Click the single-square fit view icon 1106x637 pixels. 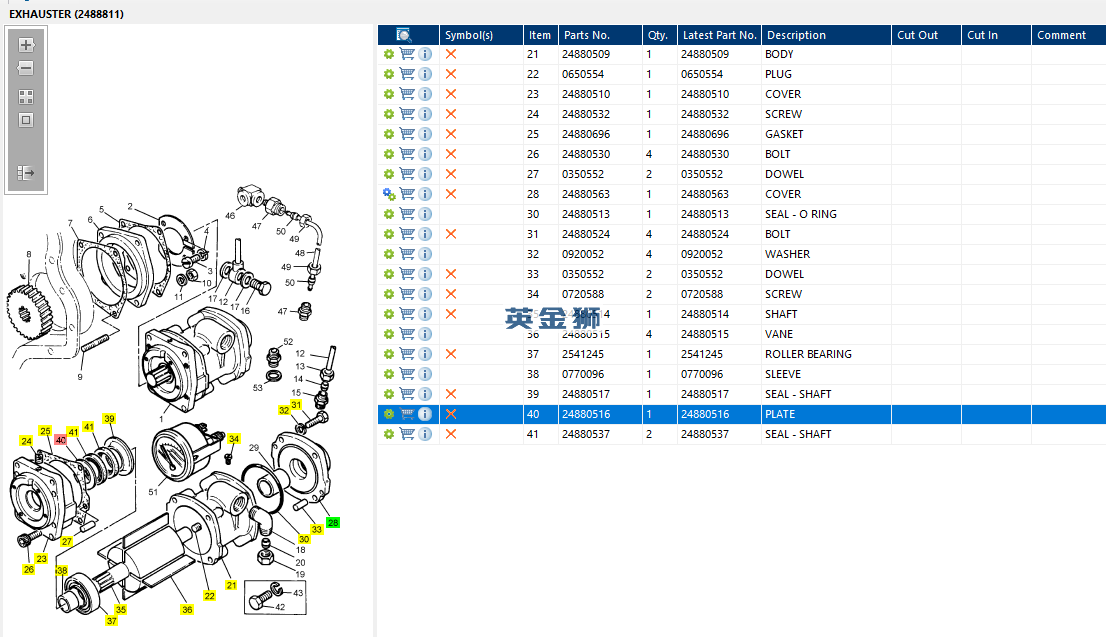tap(26, 120)
